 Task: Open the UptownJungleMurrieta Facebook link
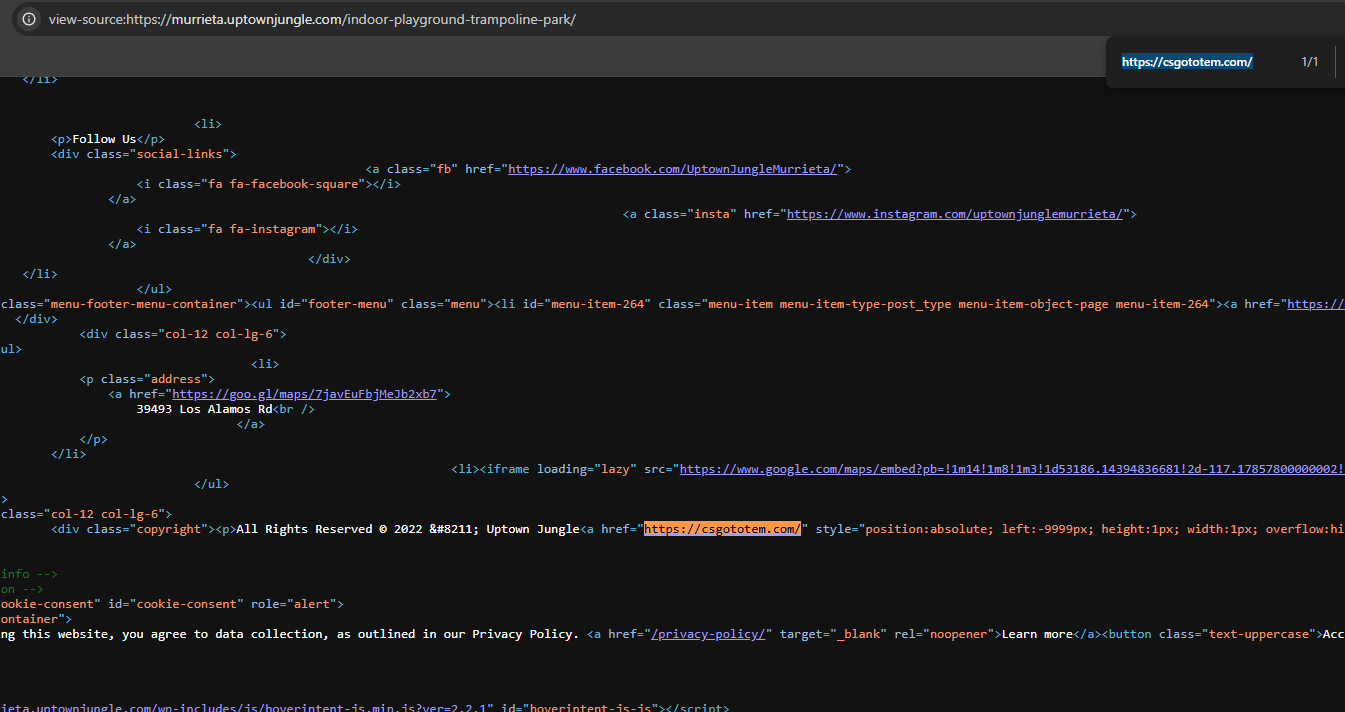(672, 169)
